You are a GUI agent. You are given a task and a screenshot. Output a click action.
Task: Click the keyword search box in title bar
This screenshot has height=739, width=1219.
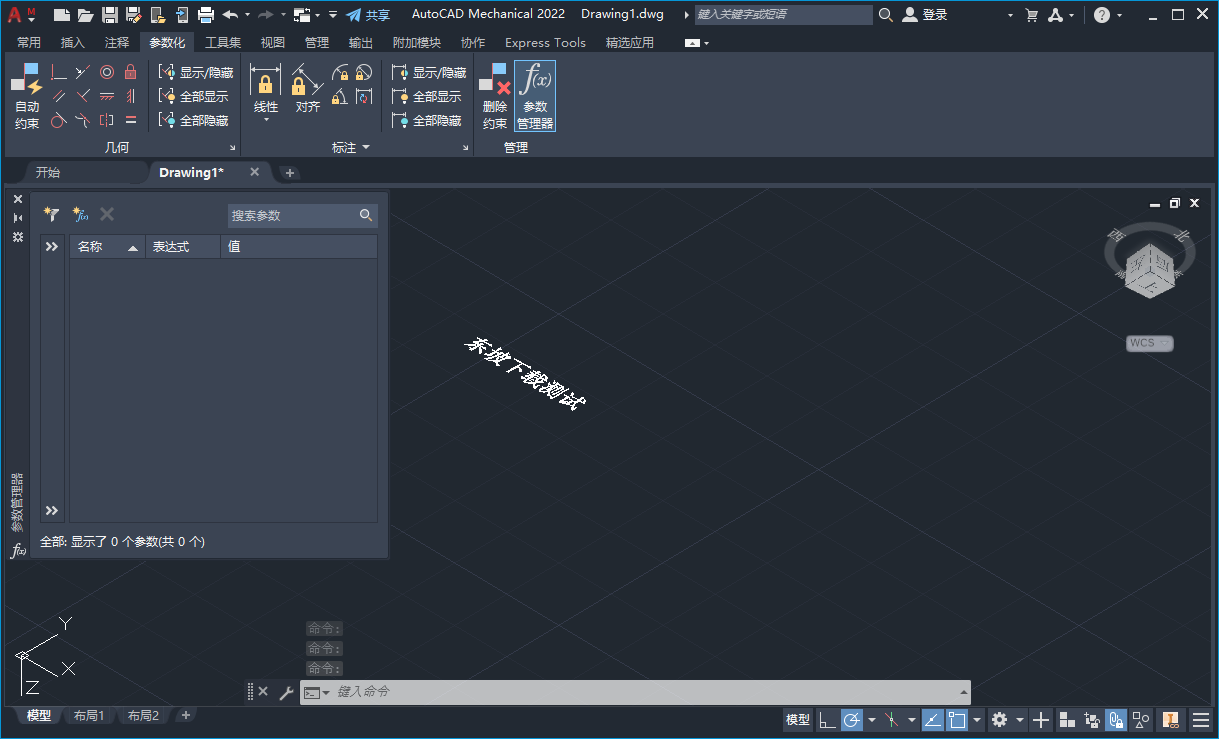pyautogui.click(x=784, y=15)
